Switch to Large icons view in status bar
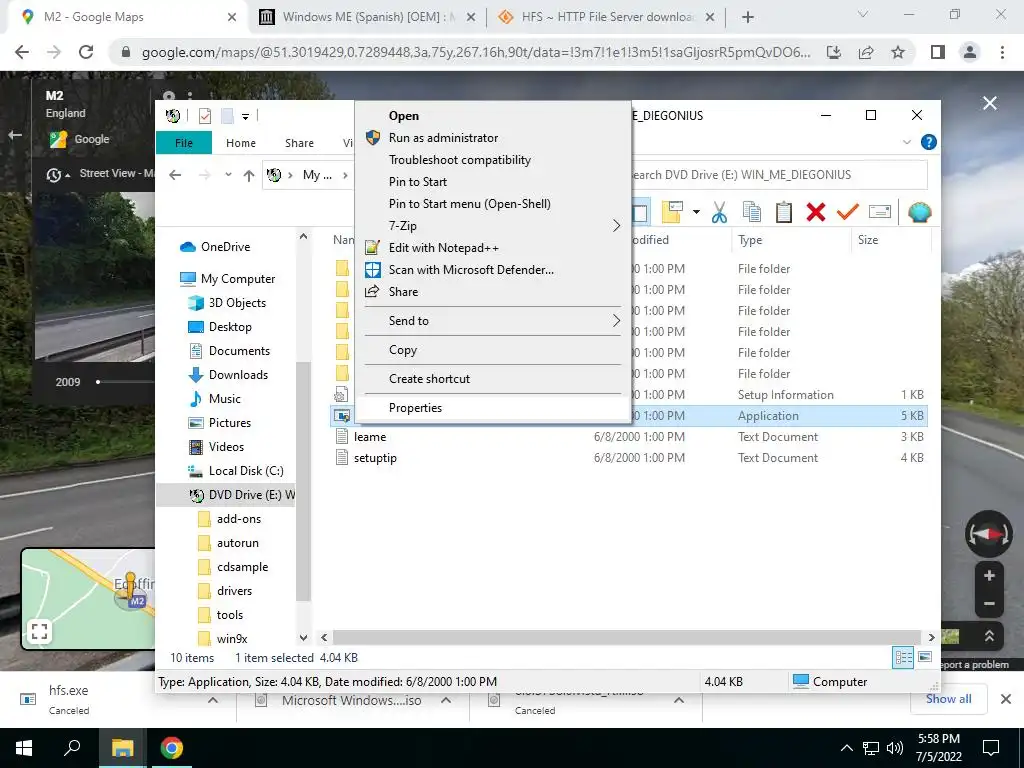 [925, 658]
